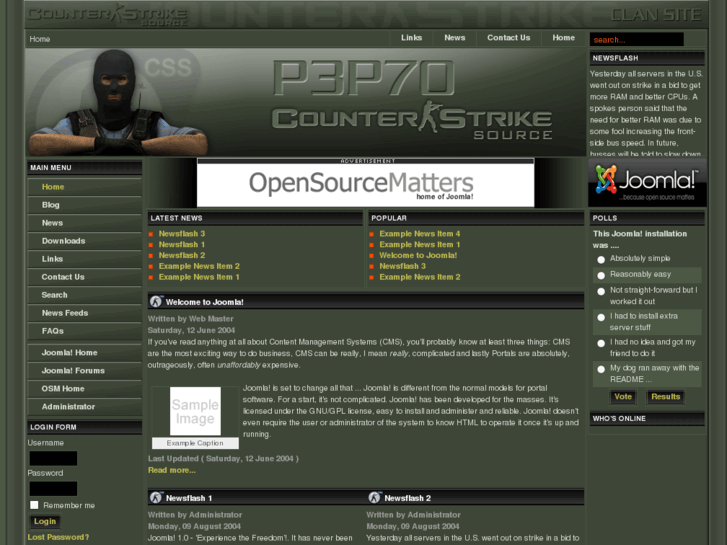
Task: Click the icon next to Newsflash 2 heading
Action: tap(375, 498)
